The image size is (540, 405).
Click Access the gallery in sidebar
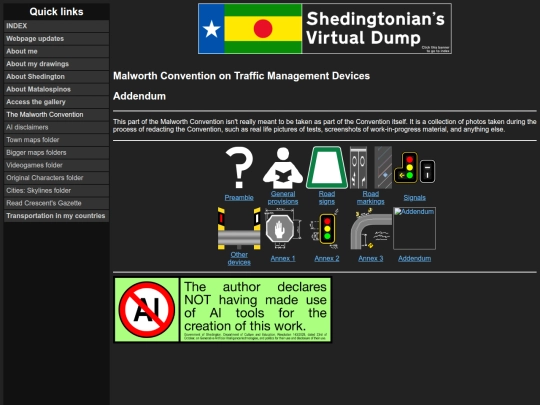click(56, 102)
